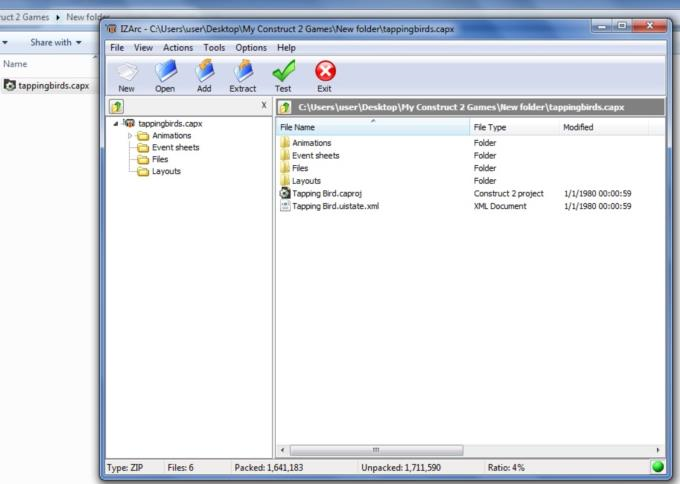Click tappingbirds.capx file icon in Explorer window
Viewport: 680px width, 484px height.
click(x=10, y=85)
